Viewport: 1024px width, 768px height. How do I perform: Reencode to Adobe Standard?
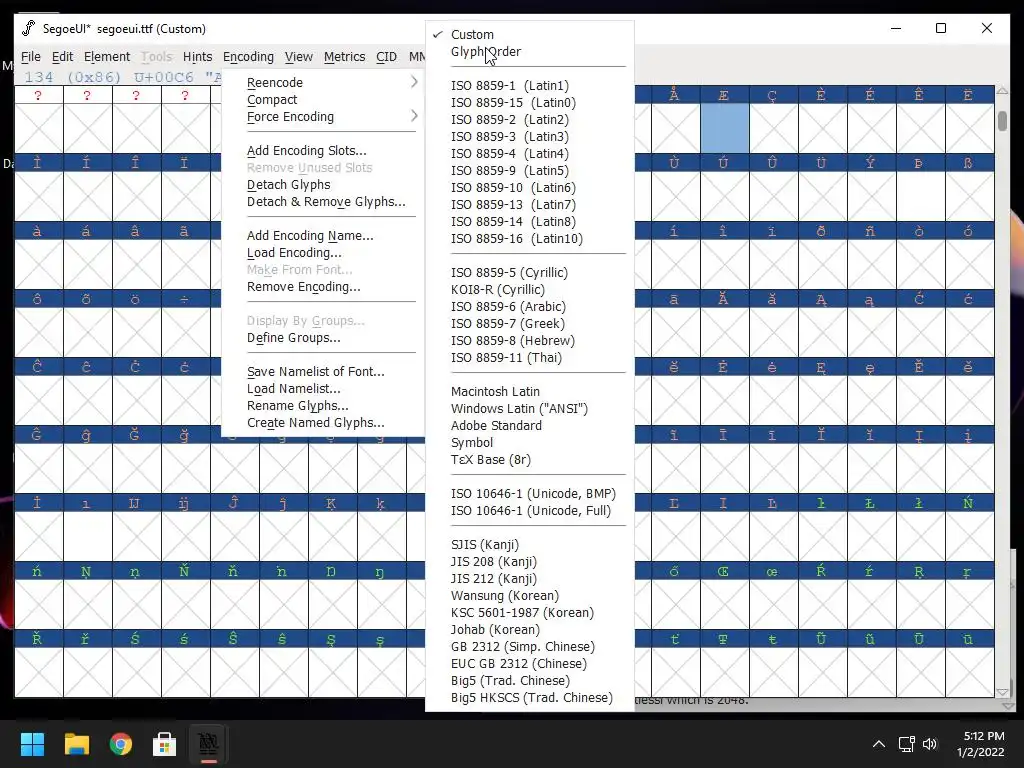coord(496,425)
